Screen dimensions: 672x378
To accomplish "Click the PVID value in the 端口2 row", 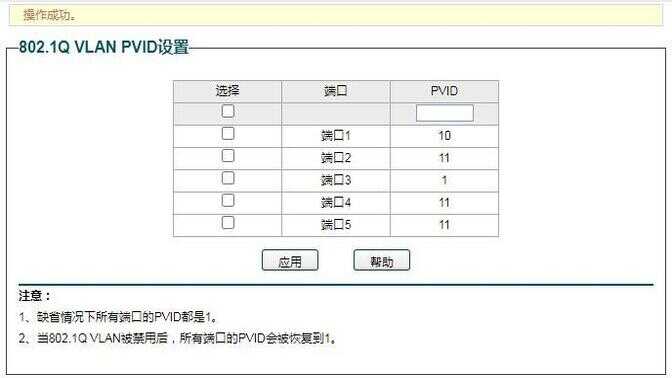I will pyautogui.click(x=444, y=158).
